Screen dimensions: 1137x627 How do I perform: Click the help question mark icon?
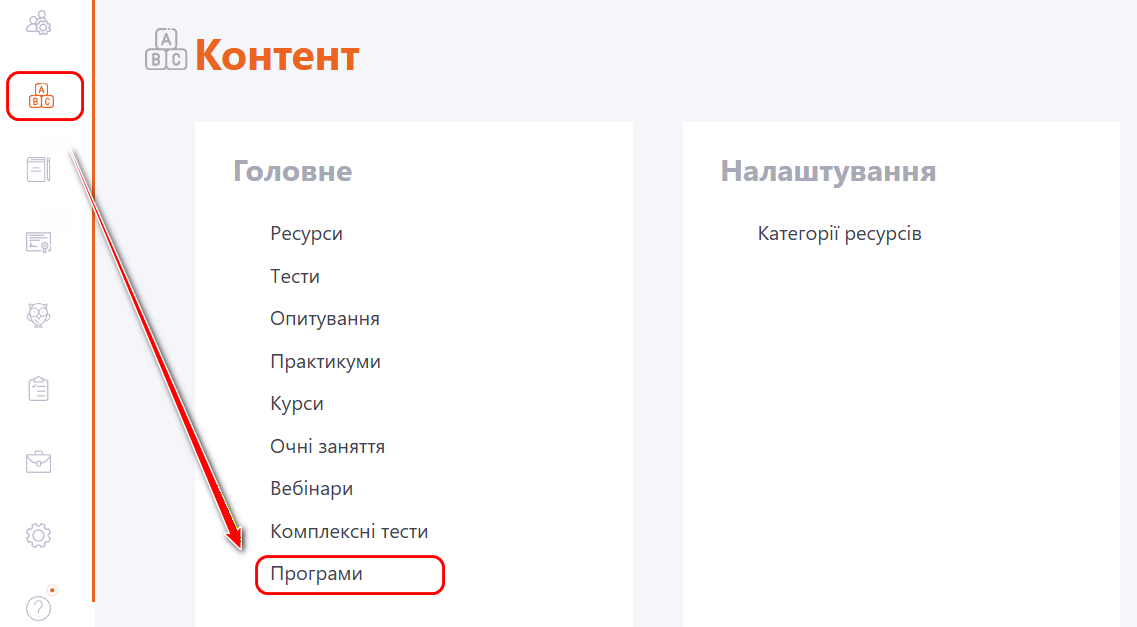click(x=38, y=607)
